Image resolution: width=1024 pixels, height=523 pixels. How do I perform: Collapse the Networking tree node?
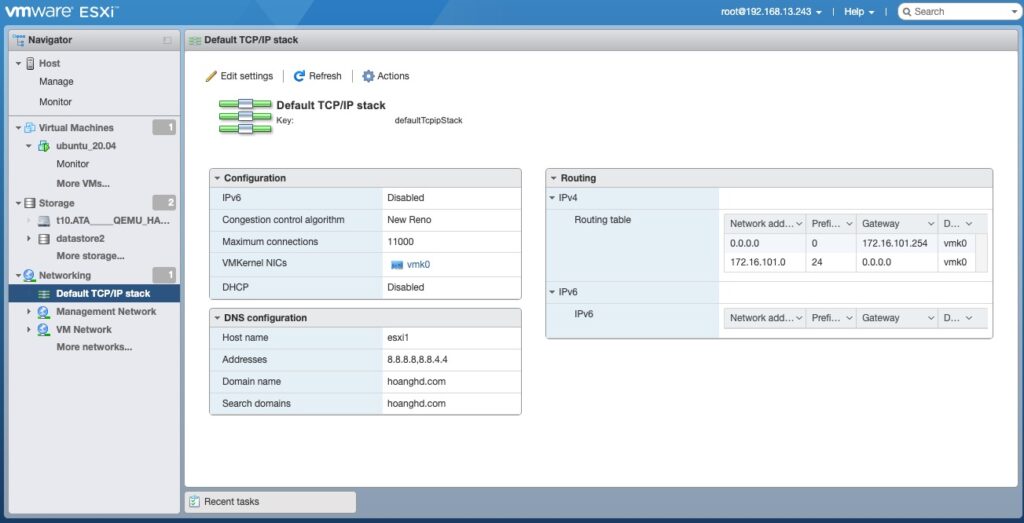(x=18, y=276)
